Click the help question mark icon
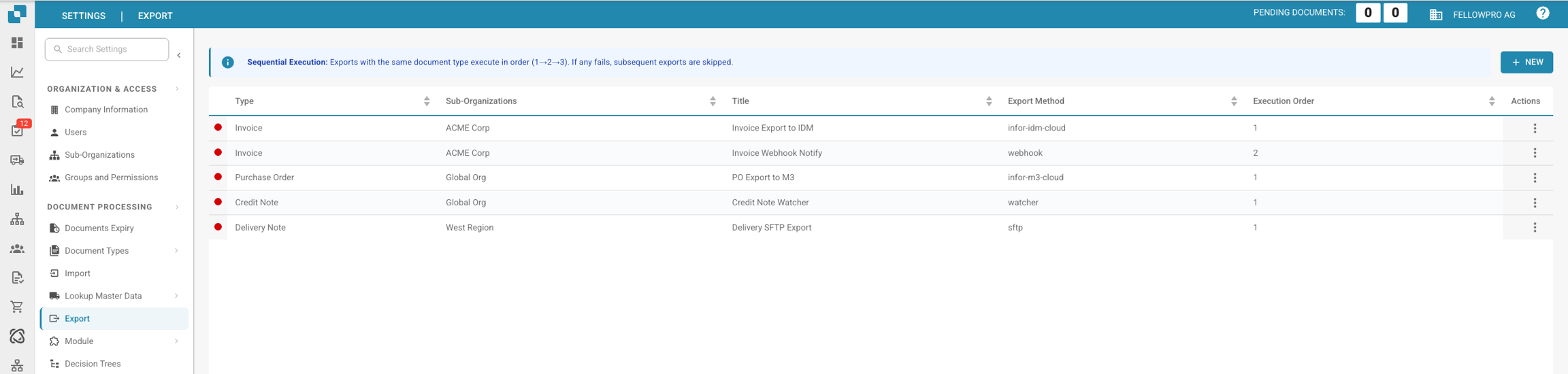Image resolution: width=1568 pixels, height=374 pixels. point(1542,14)
